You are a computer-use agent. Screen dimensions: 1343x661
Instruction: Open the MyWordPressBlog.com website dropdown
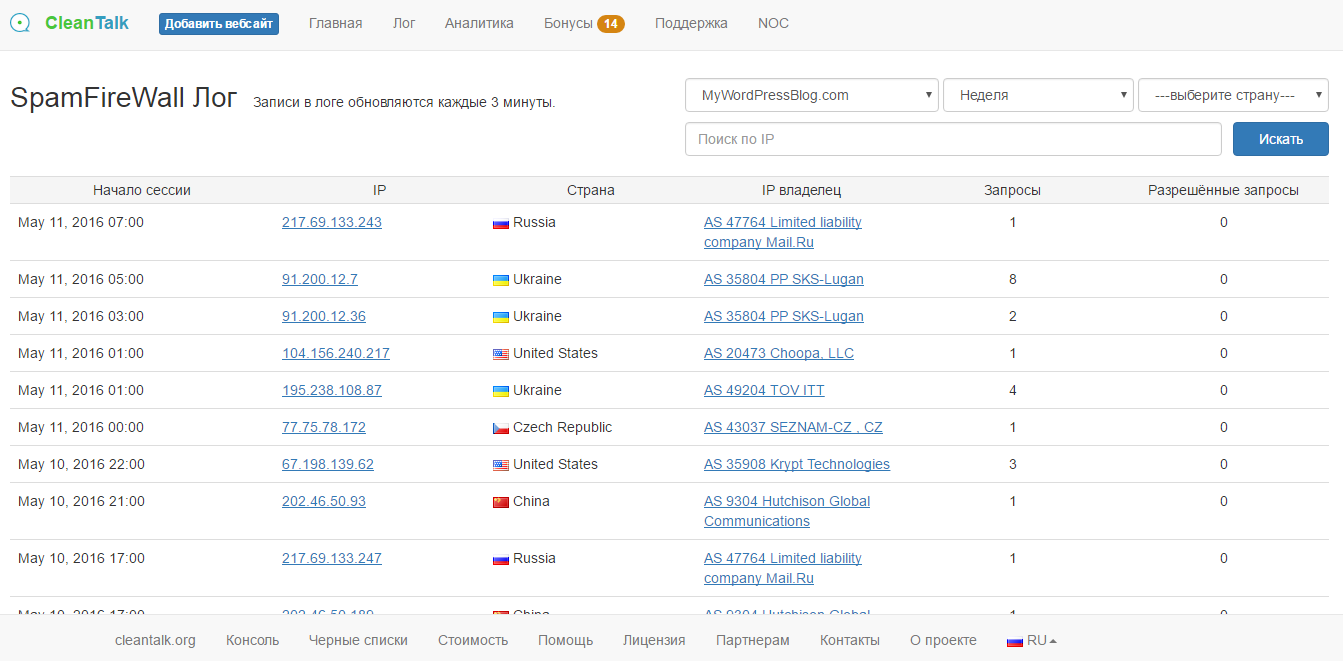coord(811,94)
